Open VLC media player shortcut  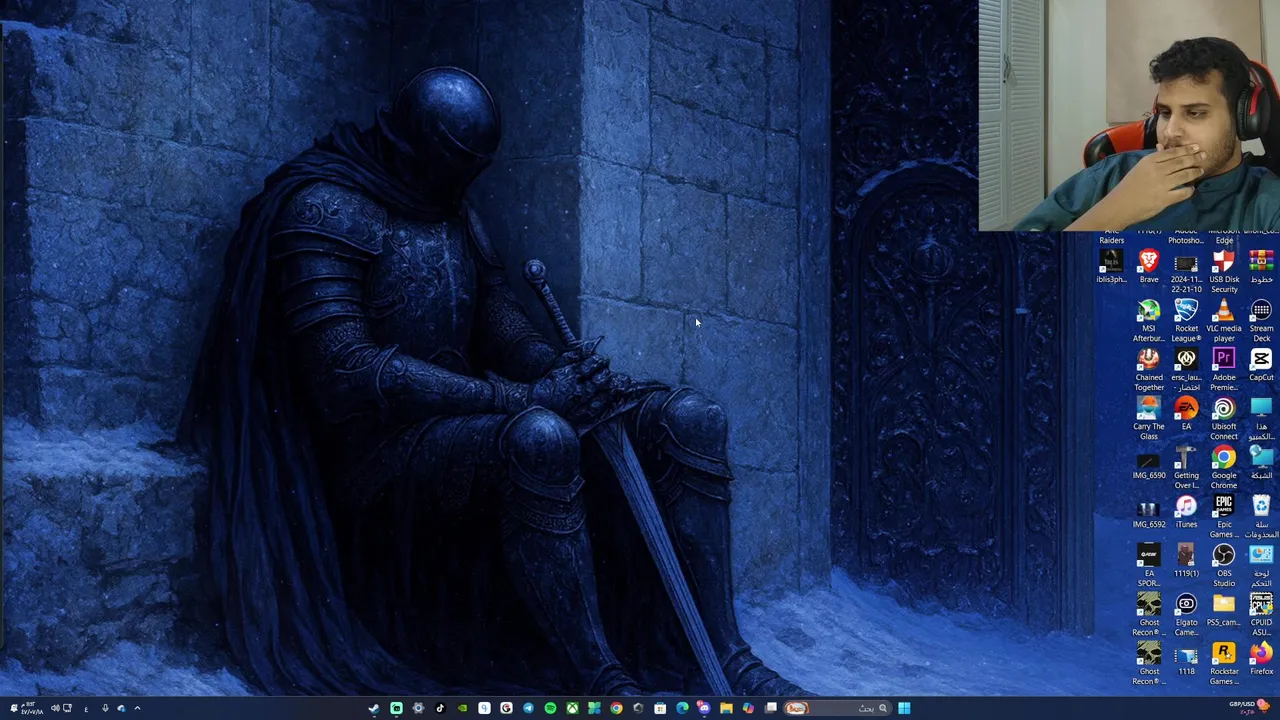pos(1224,320)
